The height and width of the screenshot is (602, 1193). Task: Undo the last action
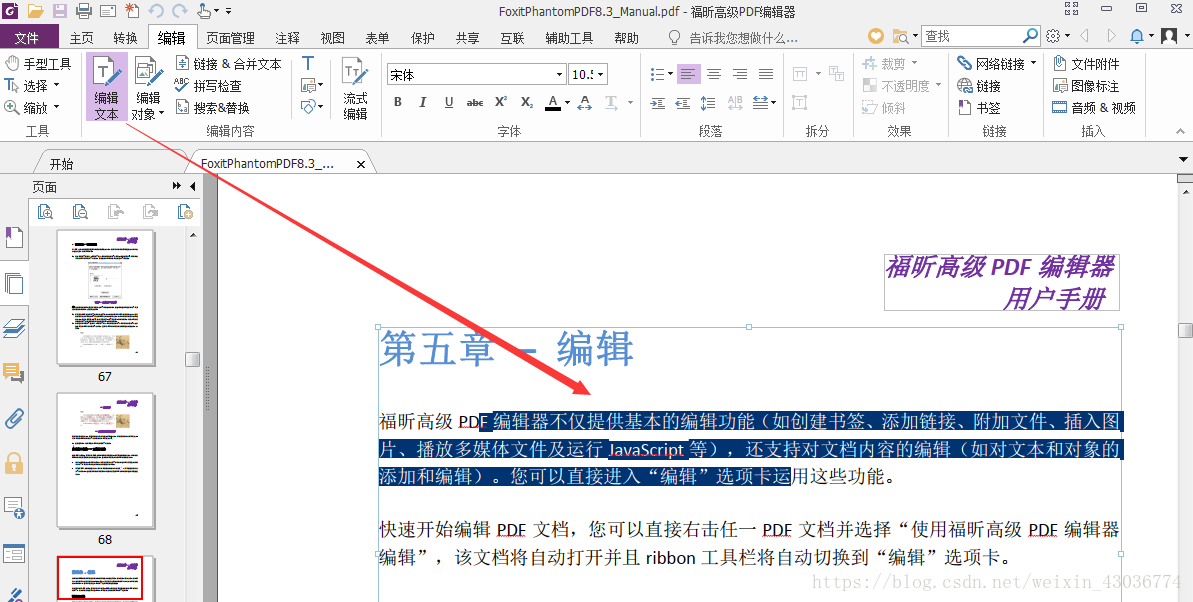pyautogui.click(x=156, y=11)
